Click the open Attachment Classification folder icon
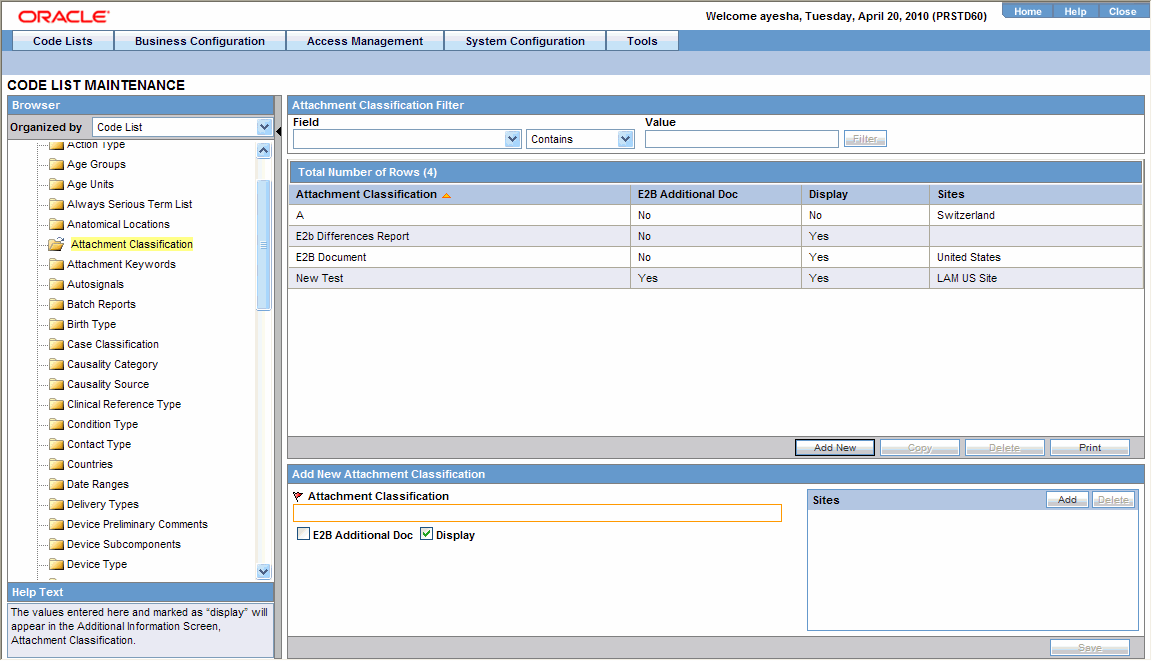 [57, 244]
